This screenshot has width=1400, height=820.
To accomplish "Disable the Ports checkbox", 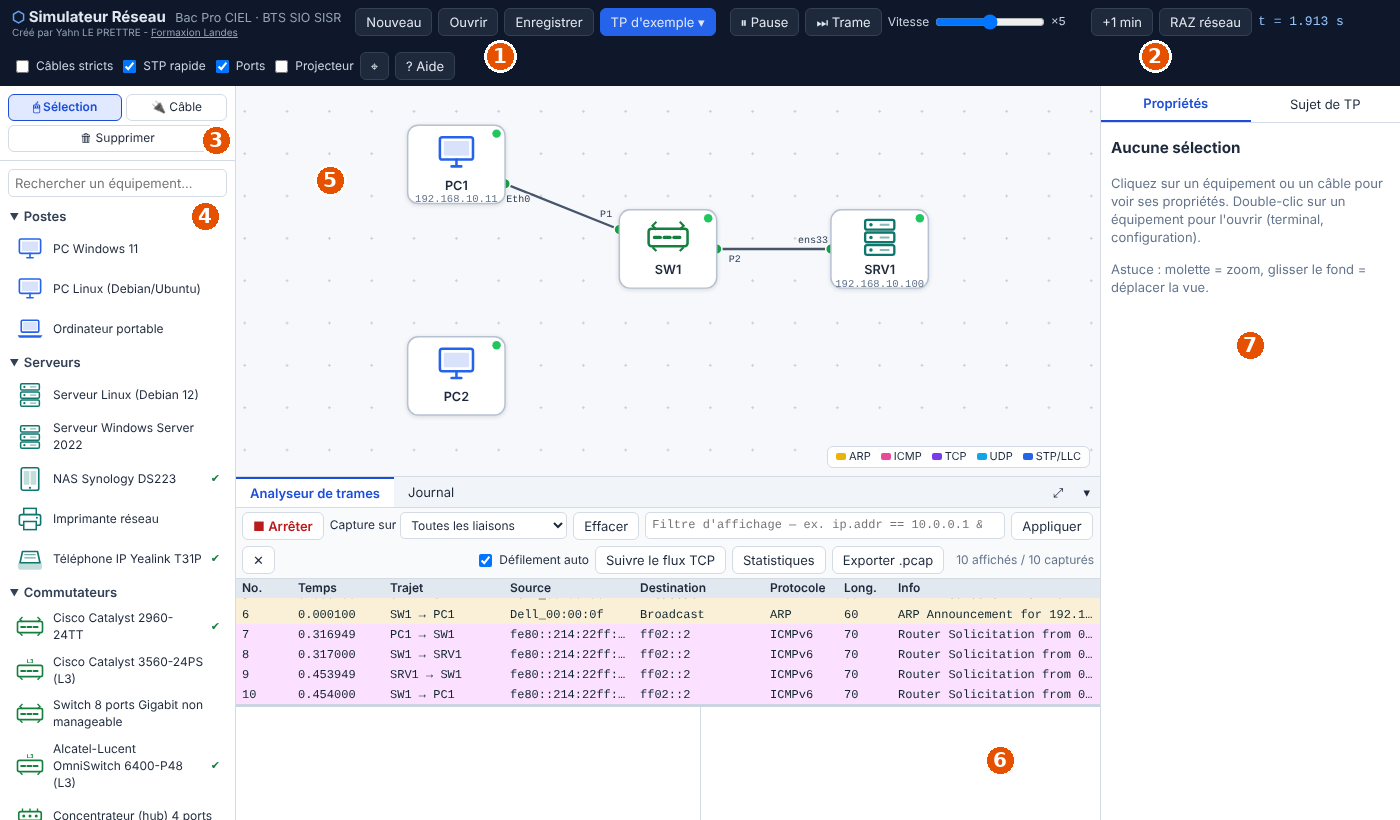I will (x=223, y=66).
